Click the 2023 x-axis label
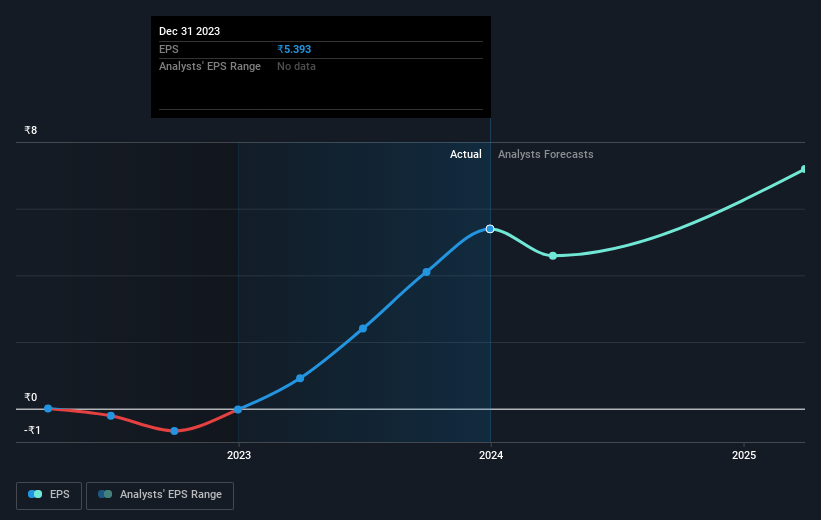 (x=239, y=456)
